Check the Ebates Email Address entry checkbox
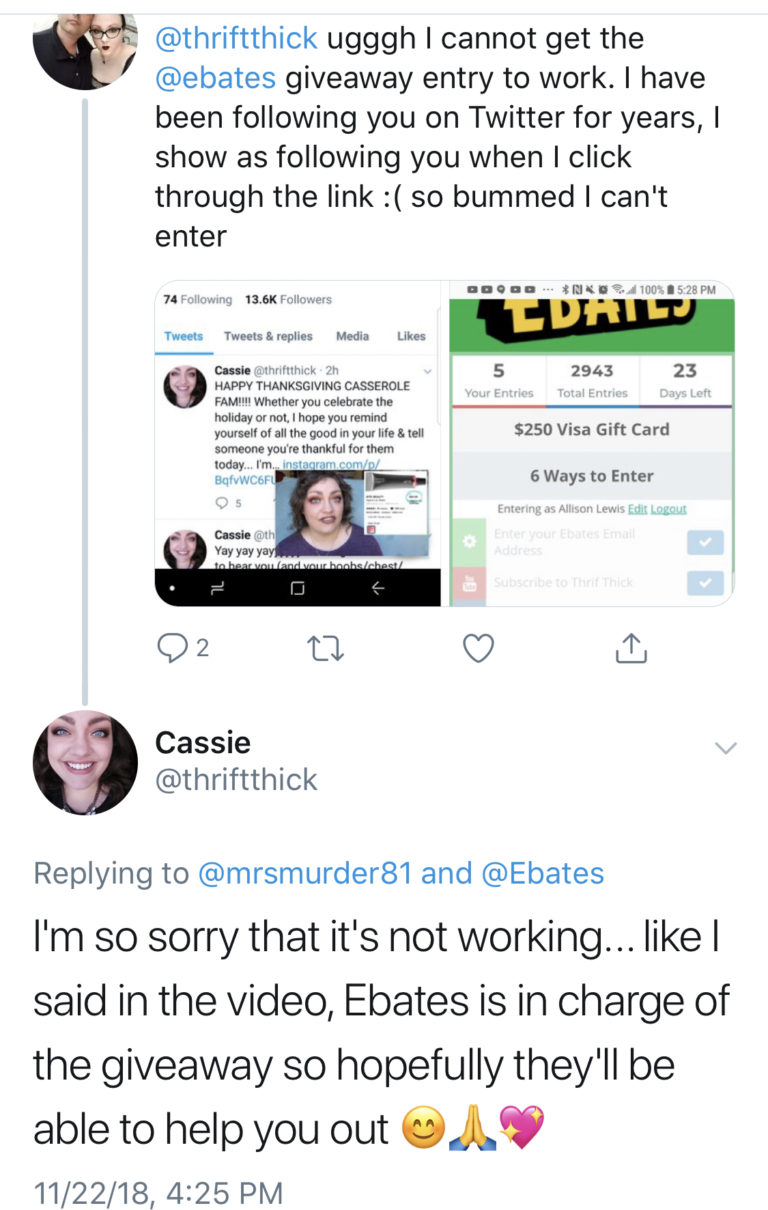Screen dimensions: 768x1210 pos(706,542)
